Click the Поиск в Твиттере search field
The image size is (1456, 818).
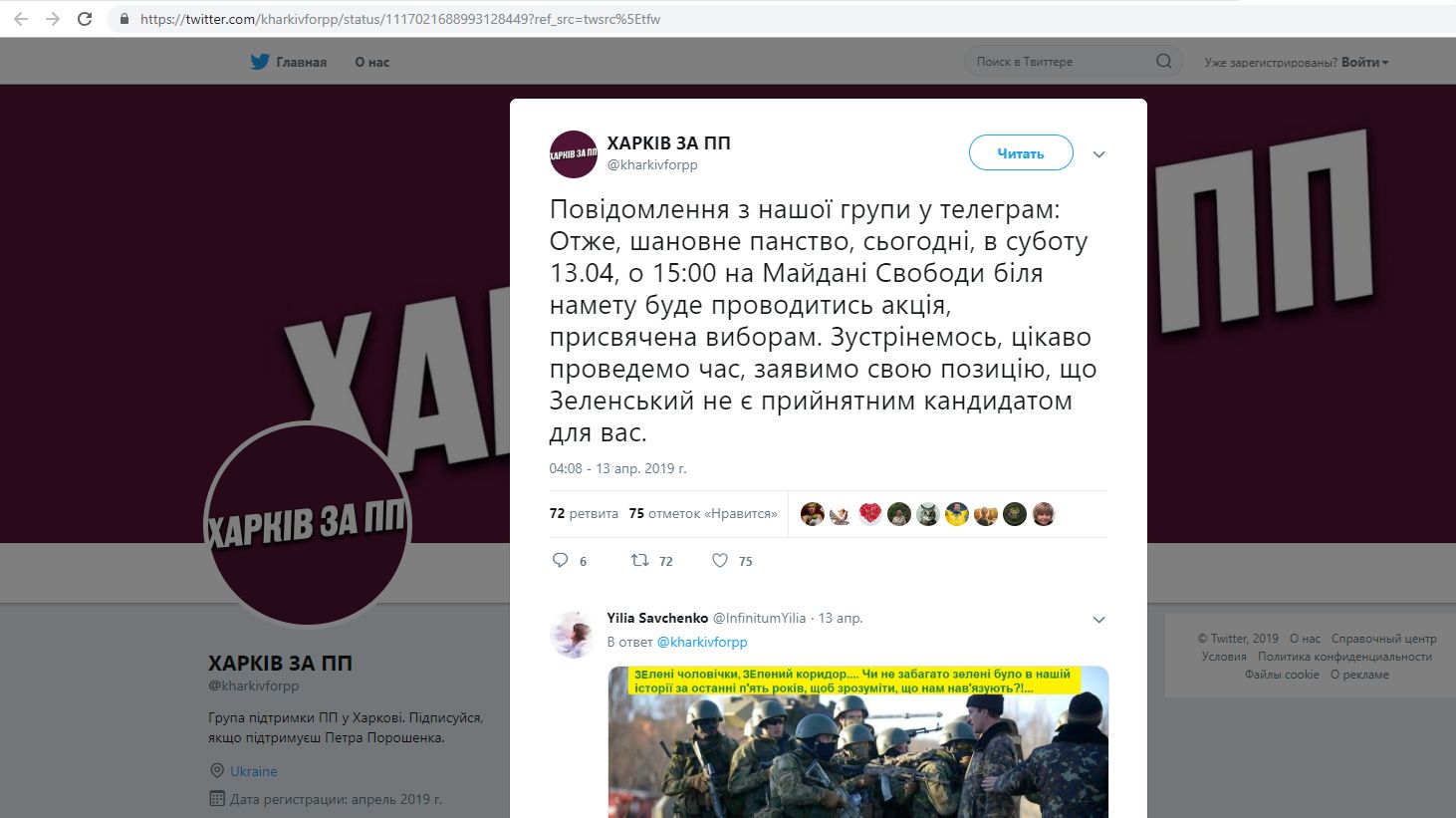point(1061,62)
